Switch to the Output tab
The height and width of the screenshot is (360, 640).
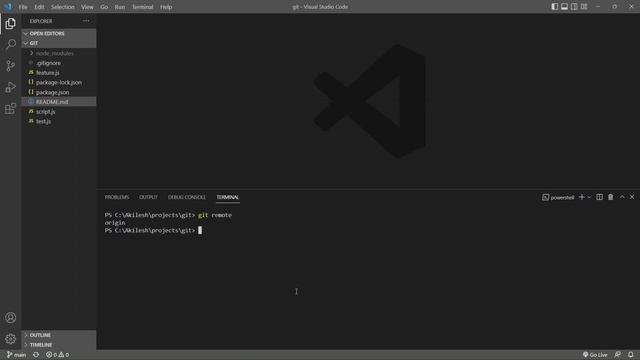(x=148, y=197)
